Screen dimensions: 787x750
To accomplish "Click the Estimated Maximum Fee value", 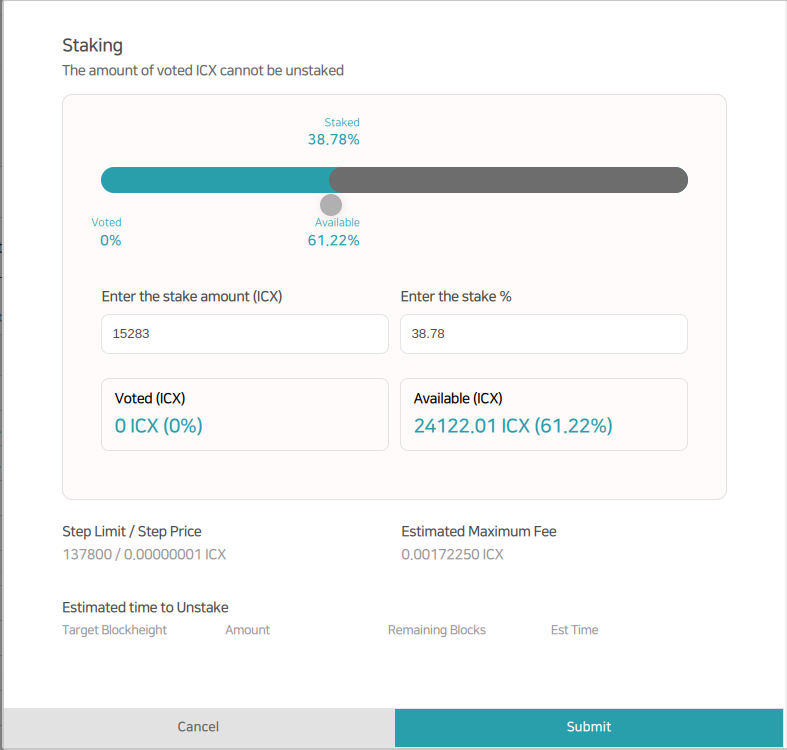I will tap(452, 554).
